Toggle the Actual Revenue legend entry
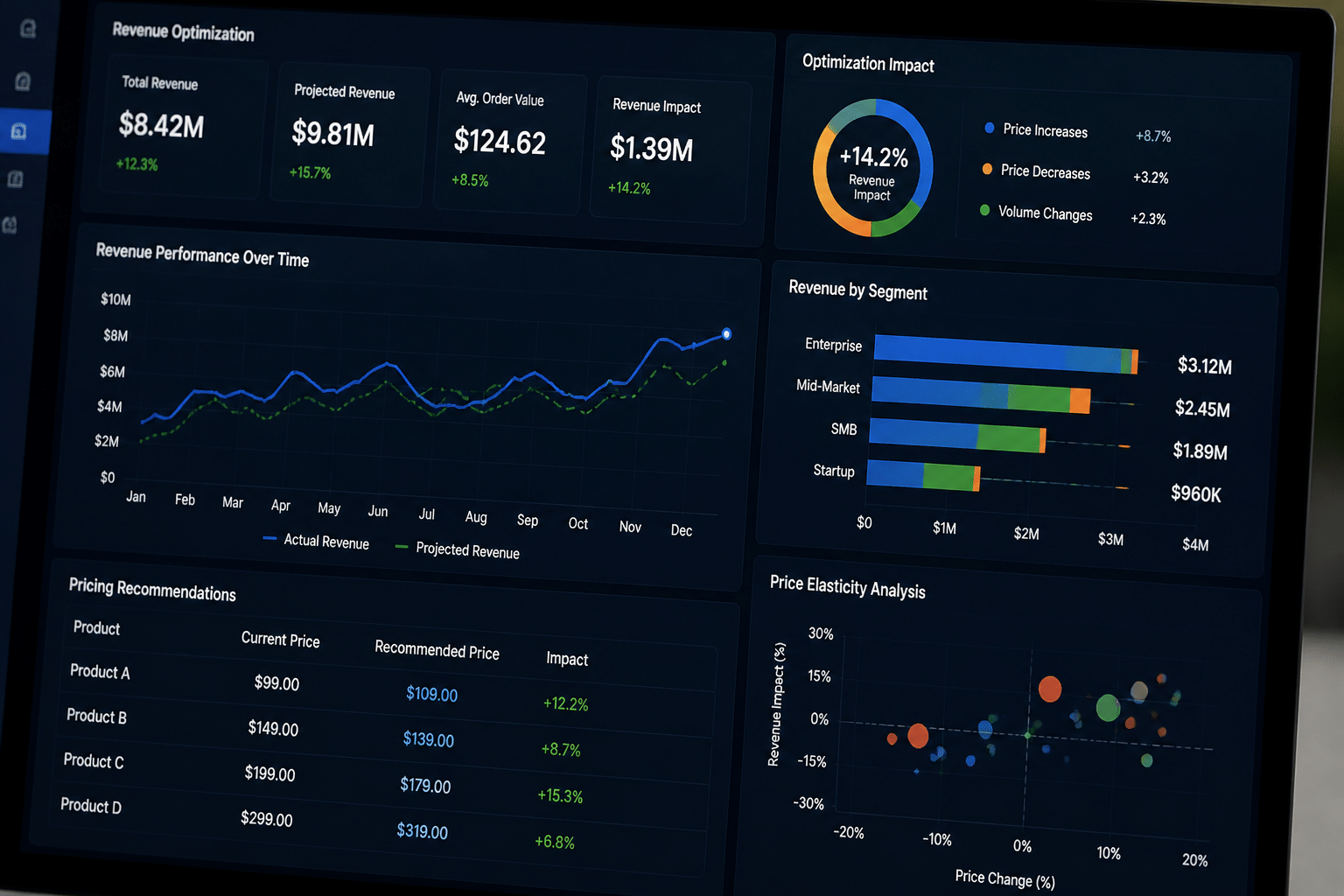 tap(316, 541)
